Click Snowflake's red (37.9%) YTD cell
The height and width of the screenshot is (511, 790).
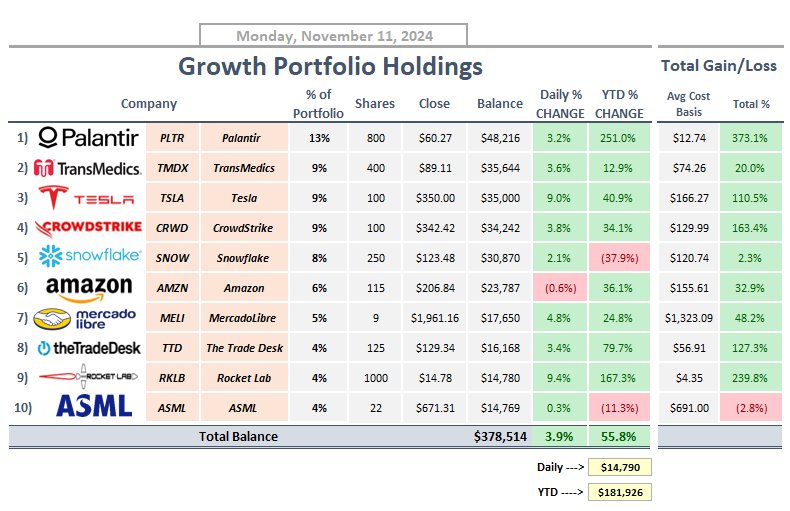619,257
